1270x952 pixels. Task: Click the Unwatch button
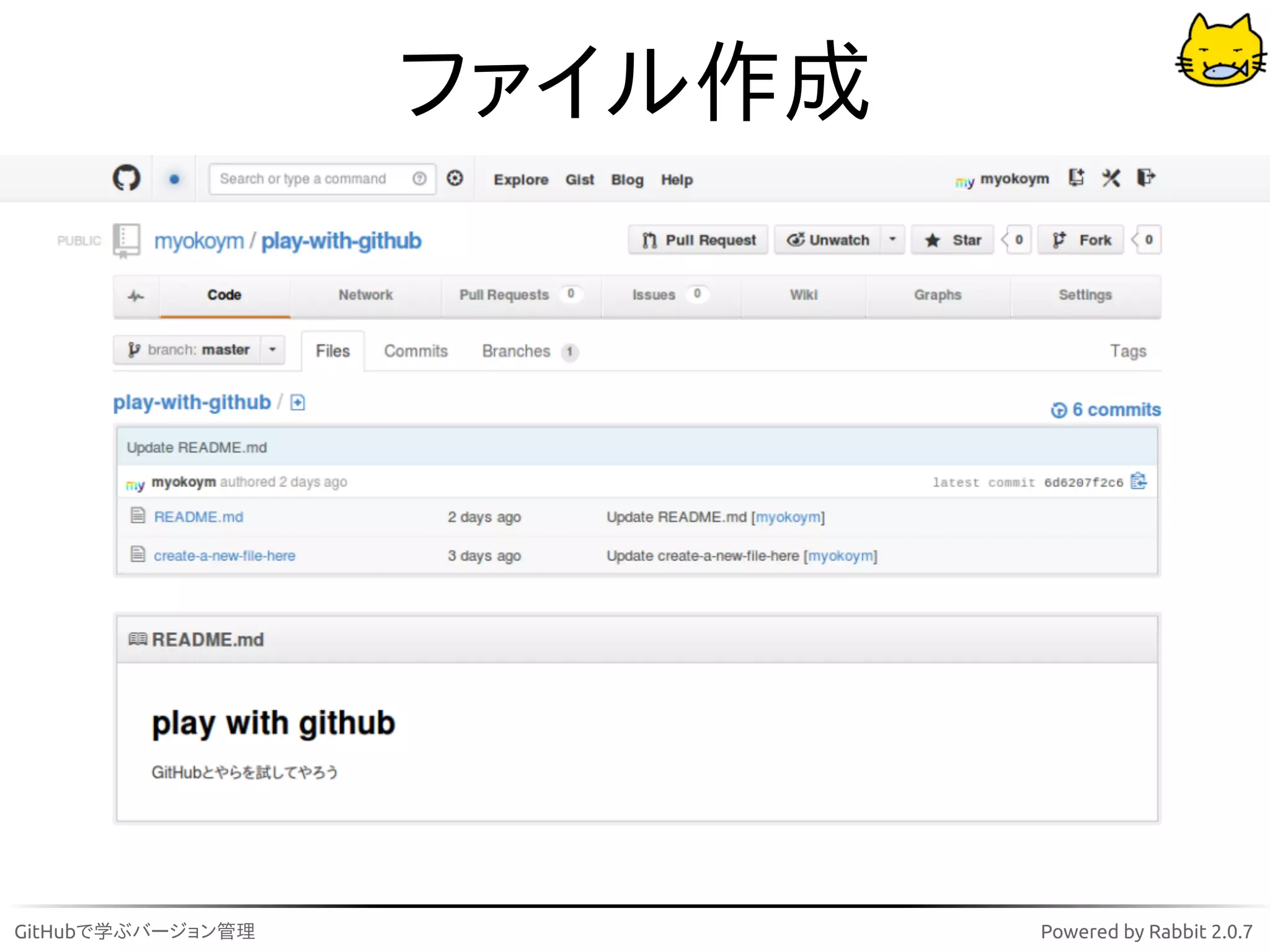tap(827, 240)
